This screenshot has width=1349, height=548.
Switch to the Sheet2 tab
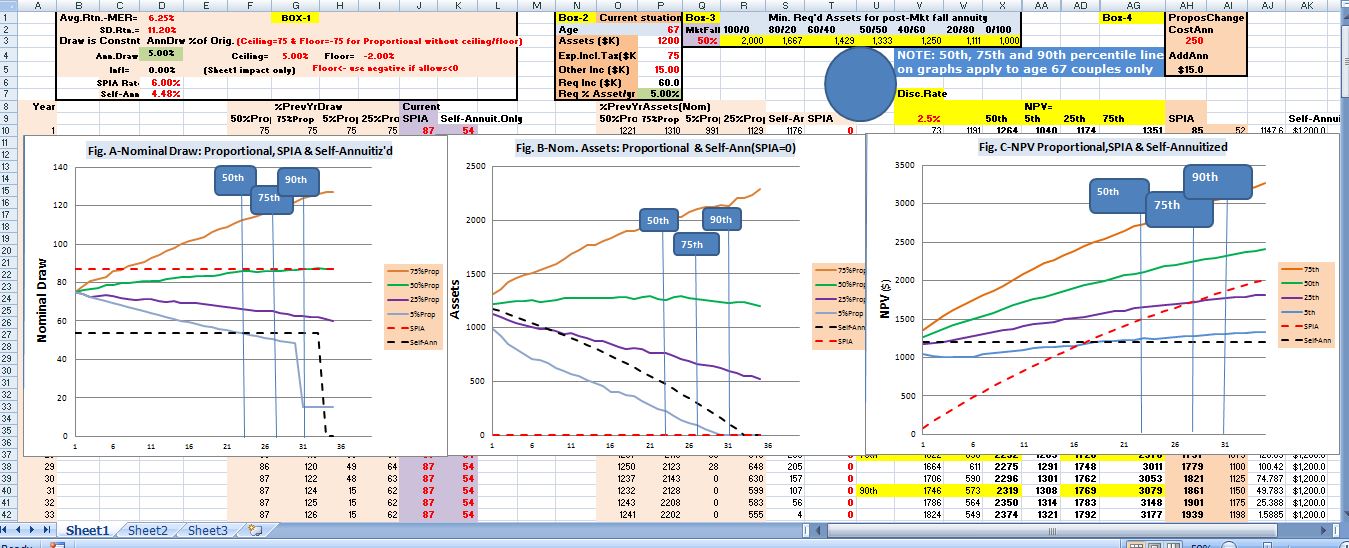click(x=147, y=530)
